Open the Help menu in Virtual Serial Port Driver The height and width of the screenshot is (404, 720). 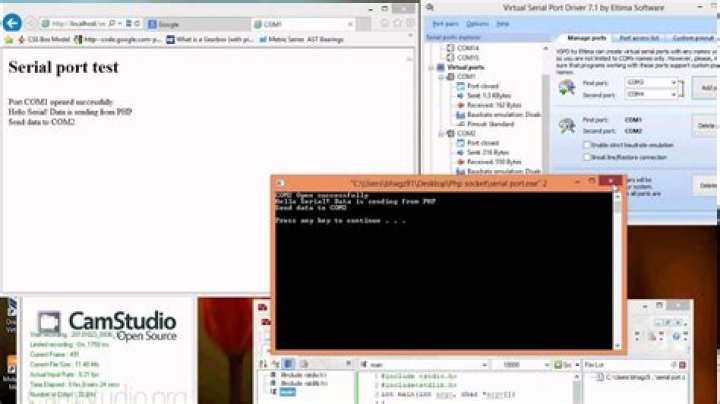click(x=502, y=24)
